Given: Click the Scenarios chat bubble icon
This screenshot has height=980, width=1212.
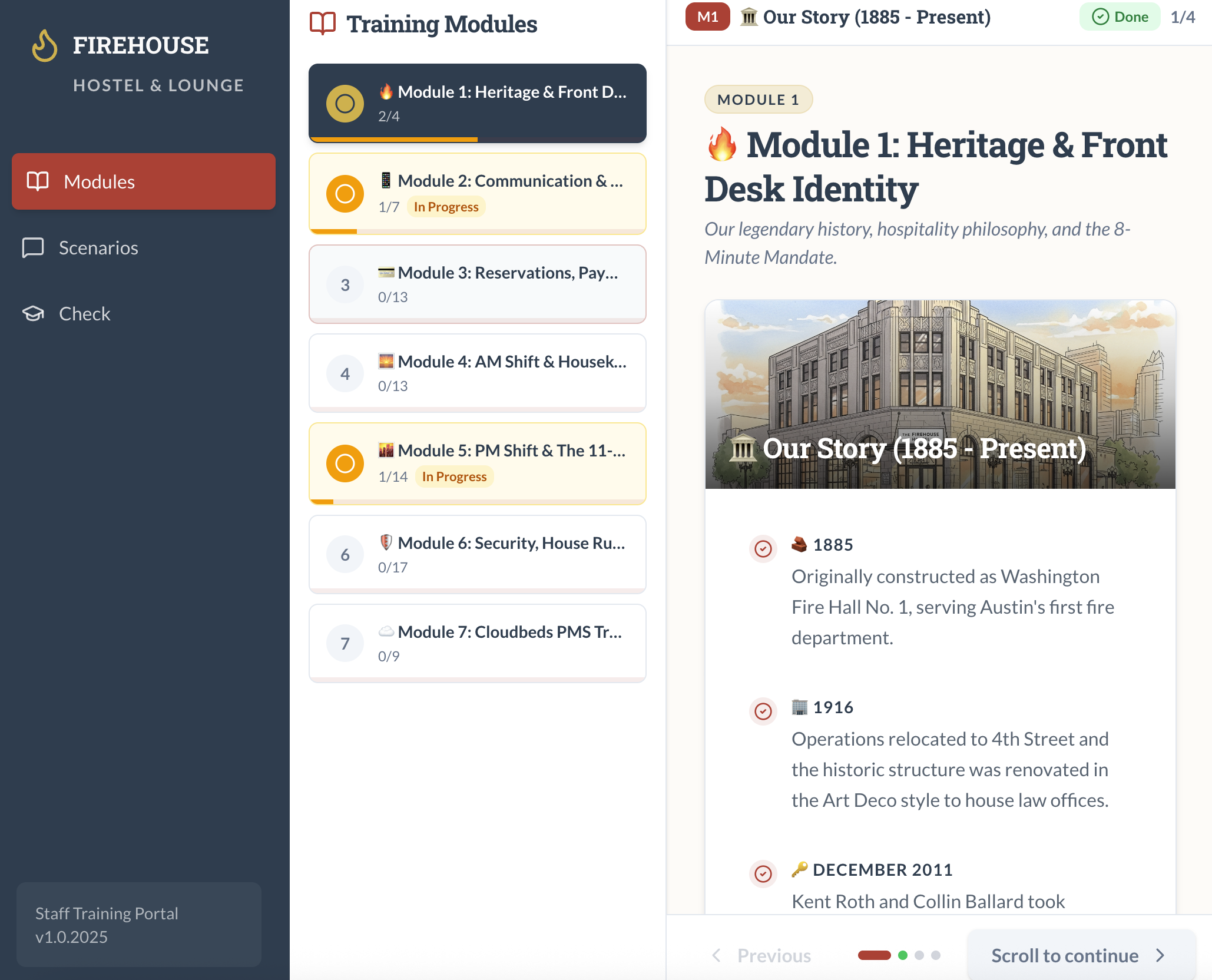Looking at the screenshot, I should (33, 248).
